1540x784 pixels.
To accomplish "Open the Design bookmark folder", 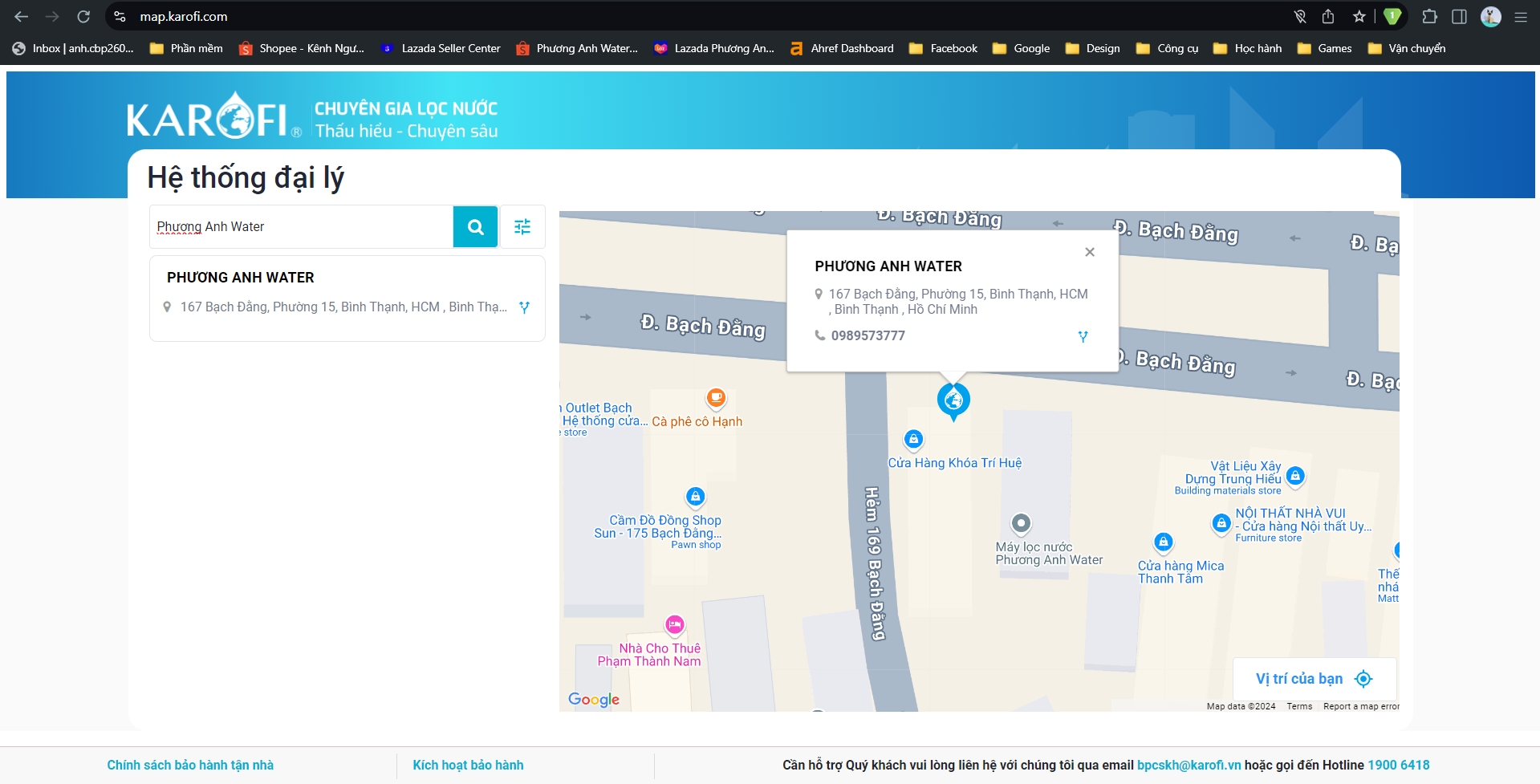I will point(1093,48).
